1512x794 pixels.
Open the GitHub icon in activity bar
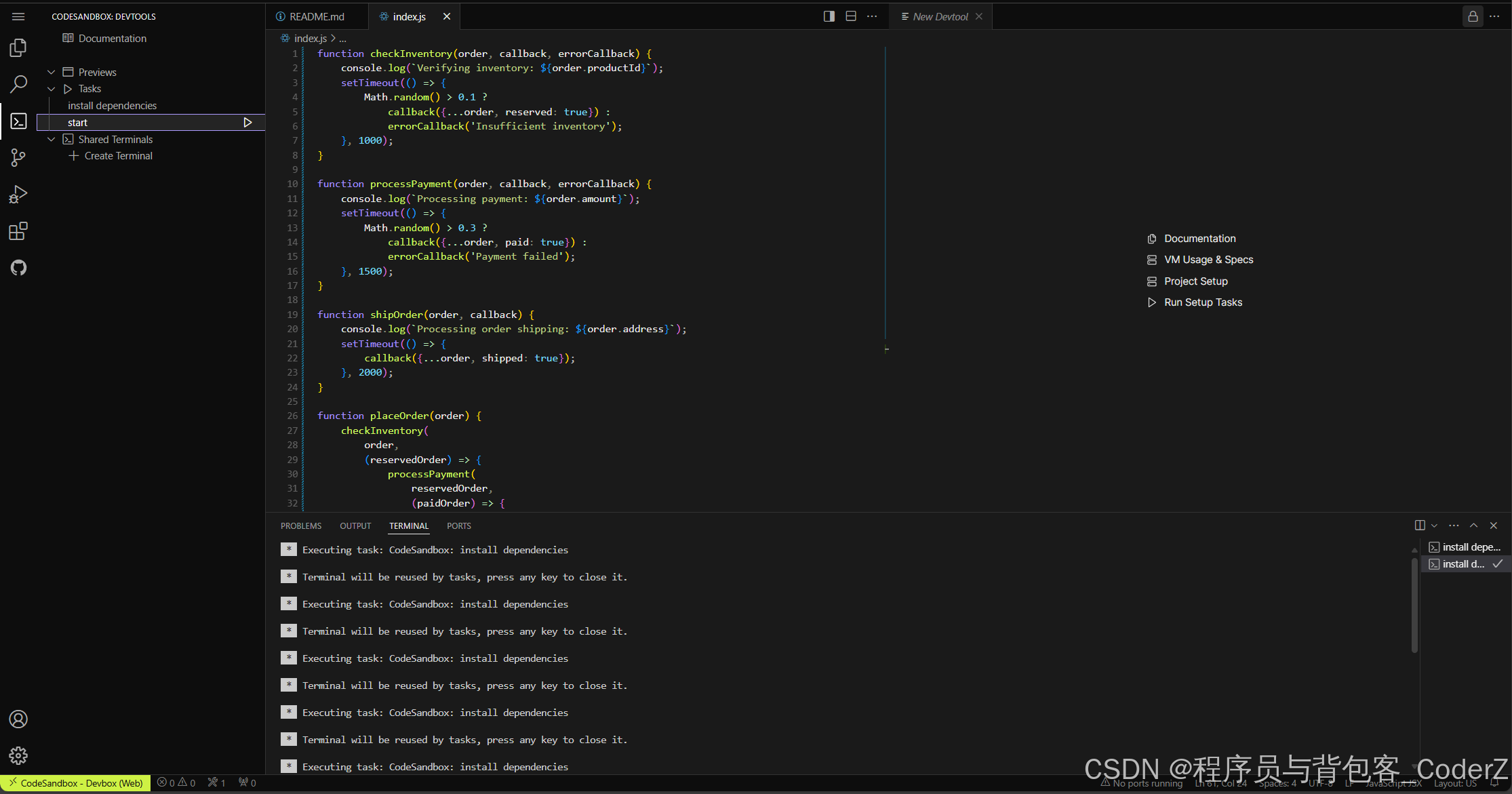(18, 268)
